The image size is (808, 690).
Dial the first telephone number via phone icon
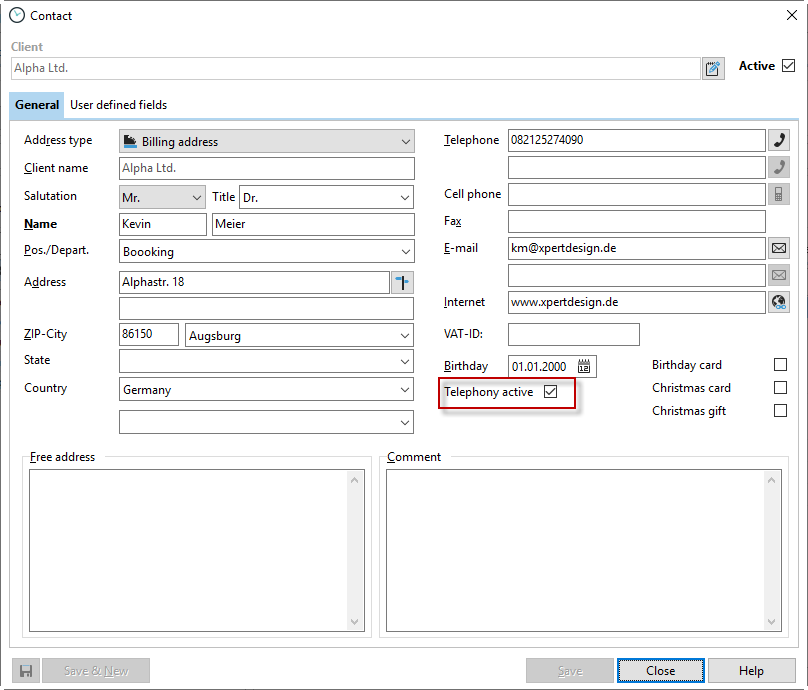coord(779,140)
